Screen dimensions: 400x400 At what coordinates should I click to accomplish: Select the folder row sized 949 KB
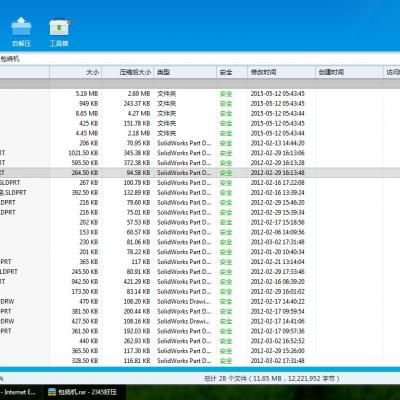point(200,104)
